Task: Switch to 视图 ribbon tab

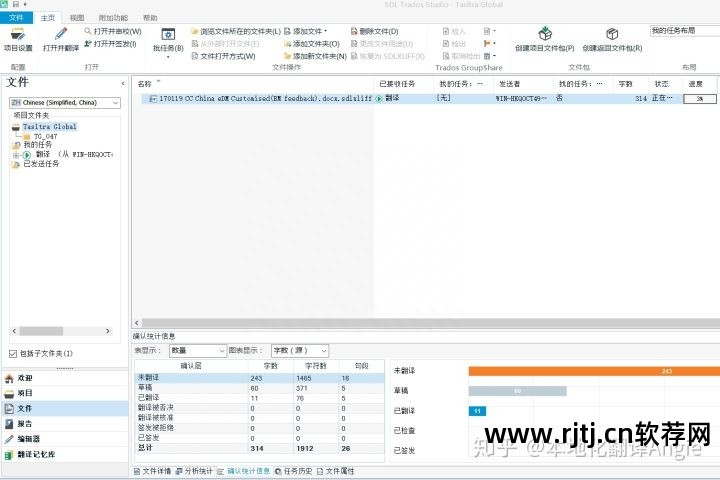Action: (77, 18)
